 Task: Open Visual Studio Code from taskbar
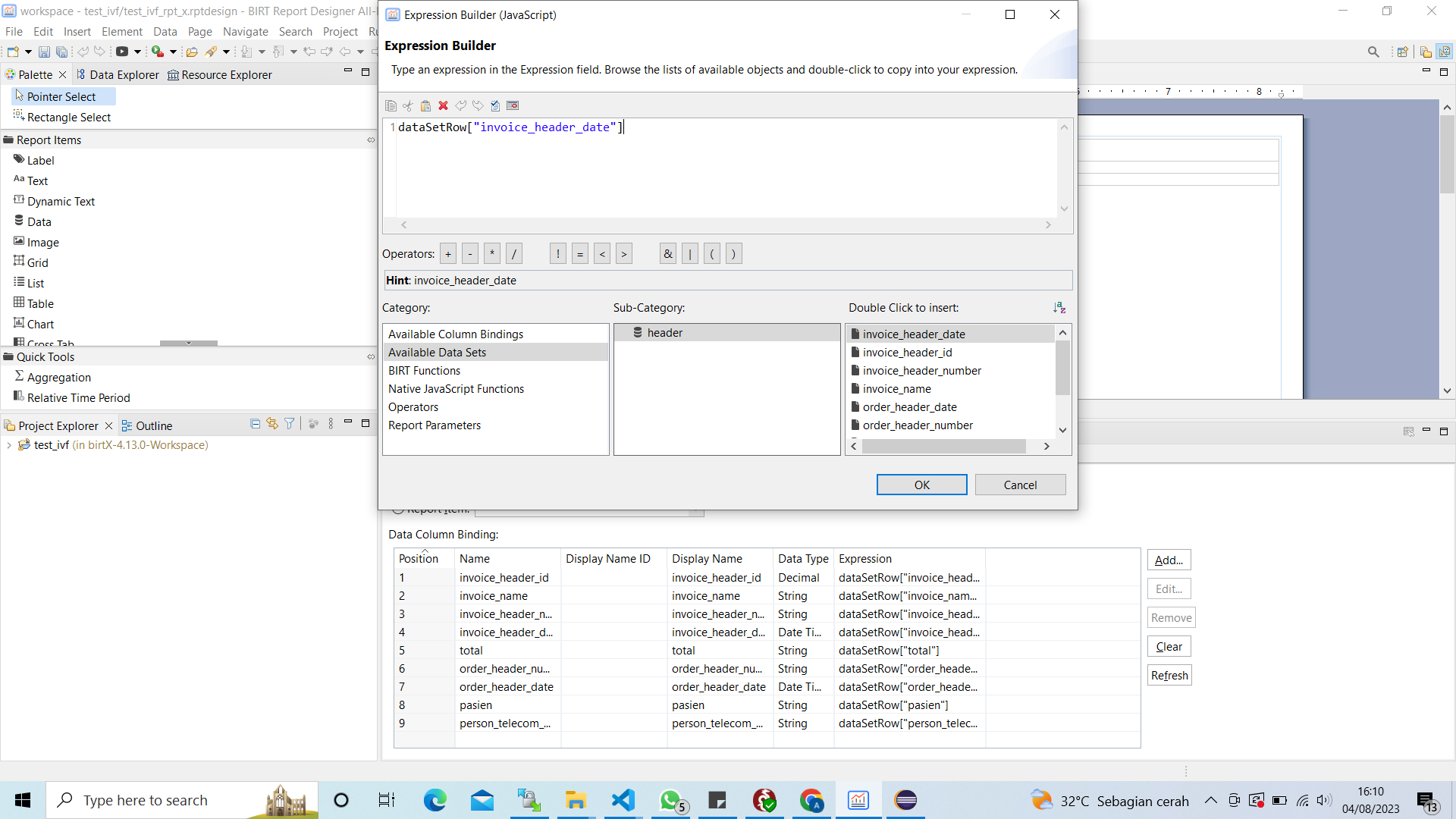tap(623, 800)
